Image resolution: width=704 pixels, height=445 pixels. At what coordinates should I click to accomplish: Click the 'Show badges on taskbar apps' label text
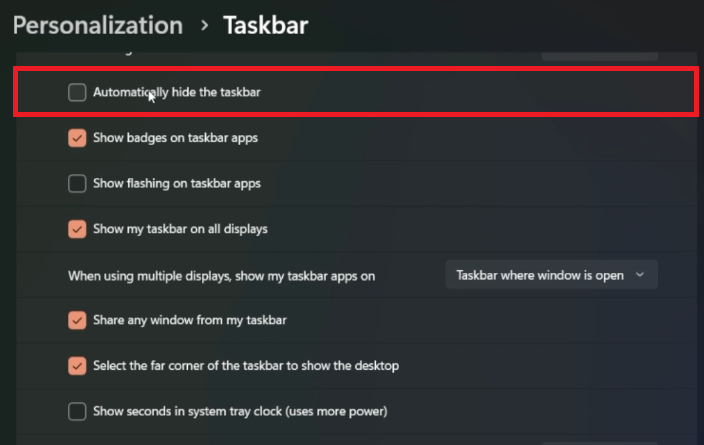pyautogui.click(x=175, y=138)
